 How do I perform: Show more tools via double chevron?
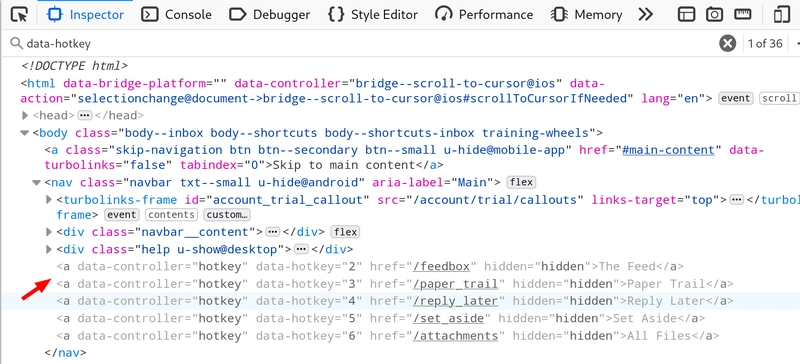pyautogui.click(x=645, y=15)
